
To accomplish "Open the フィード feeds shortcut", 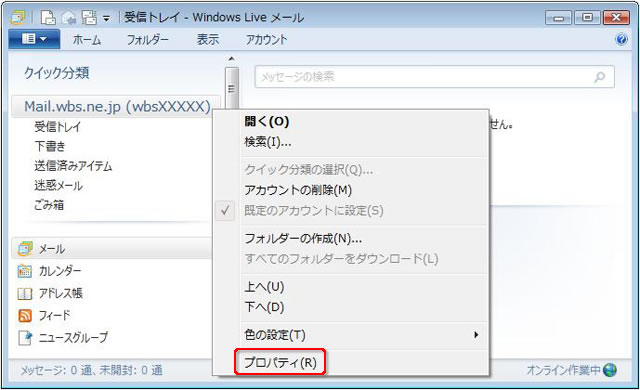I will (x=44, y=315).
